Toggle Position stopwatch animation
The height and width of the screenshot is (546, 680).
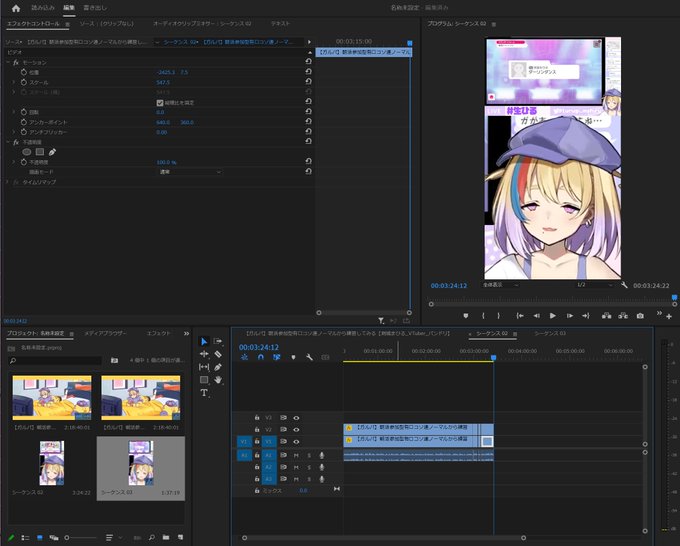click(x=24, y=72)
